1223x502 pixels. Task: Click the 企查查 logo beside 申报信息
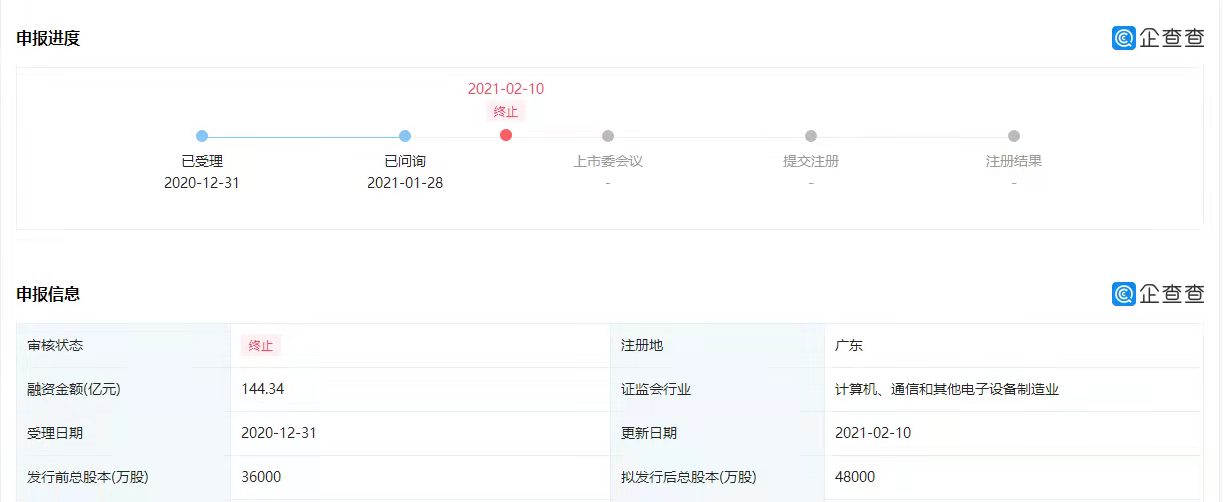point(1158,293)
